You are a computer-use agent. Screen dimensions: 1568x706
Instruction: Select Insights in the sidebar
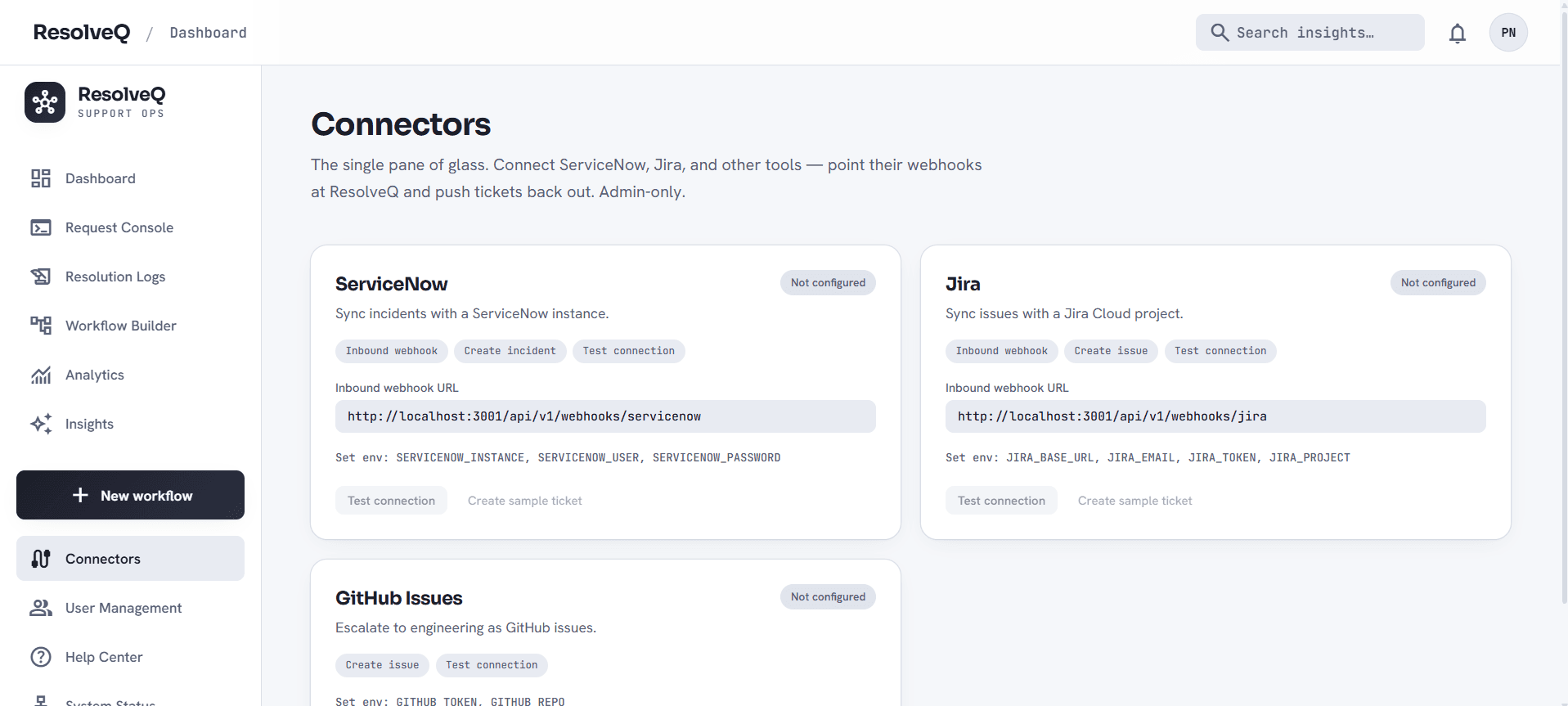pyautogui.click(x=130, y=424)
